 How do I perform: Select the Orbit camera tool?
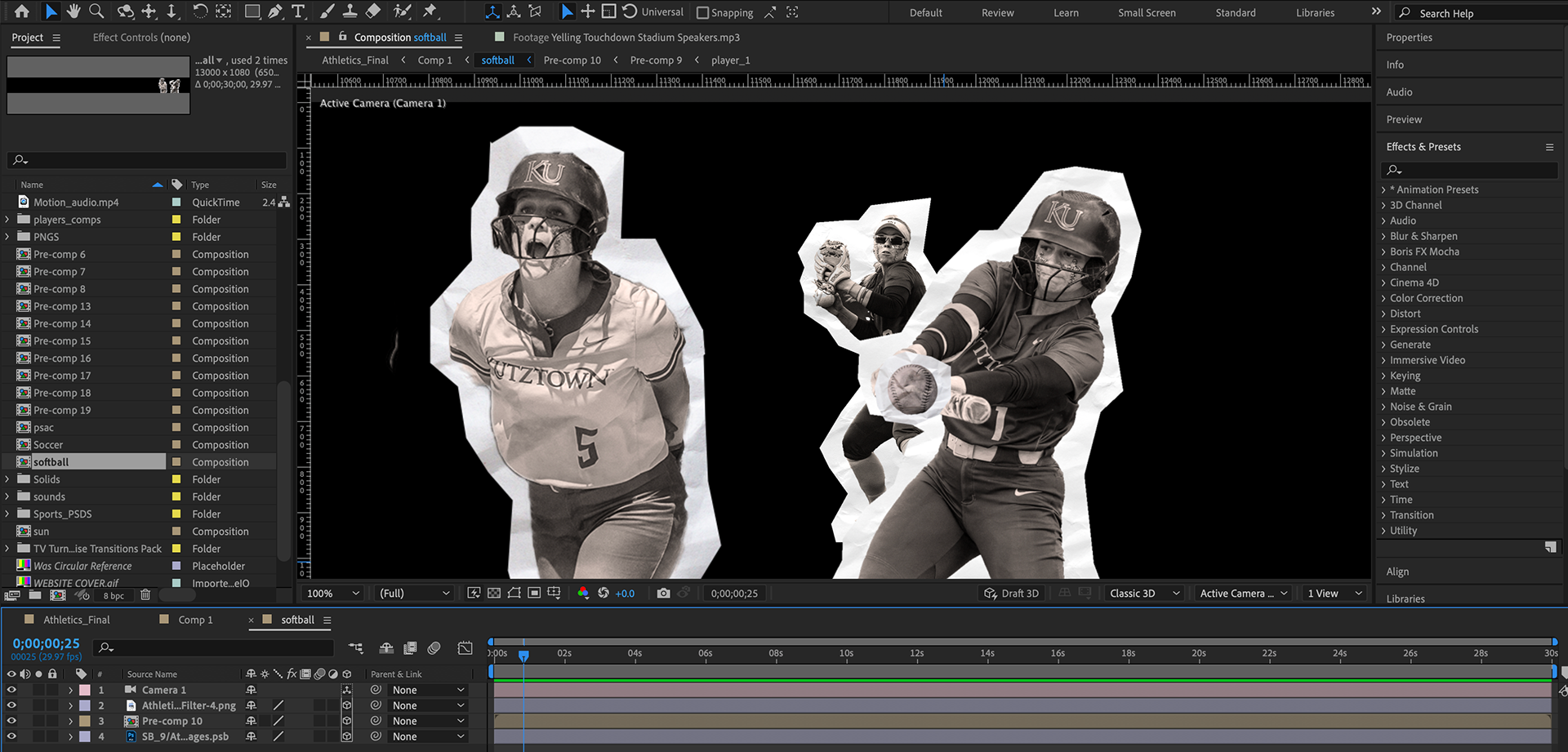click(126, 11)
